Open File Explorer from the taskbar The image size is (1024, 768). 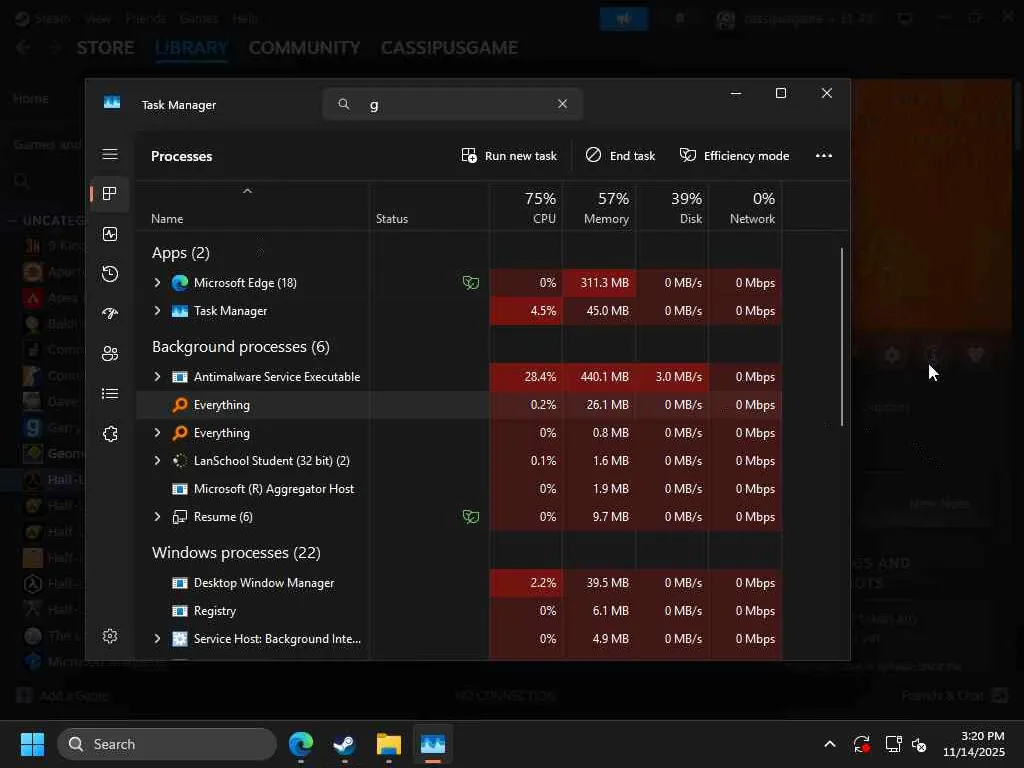[x=389, y=744]
